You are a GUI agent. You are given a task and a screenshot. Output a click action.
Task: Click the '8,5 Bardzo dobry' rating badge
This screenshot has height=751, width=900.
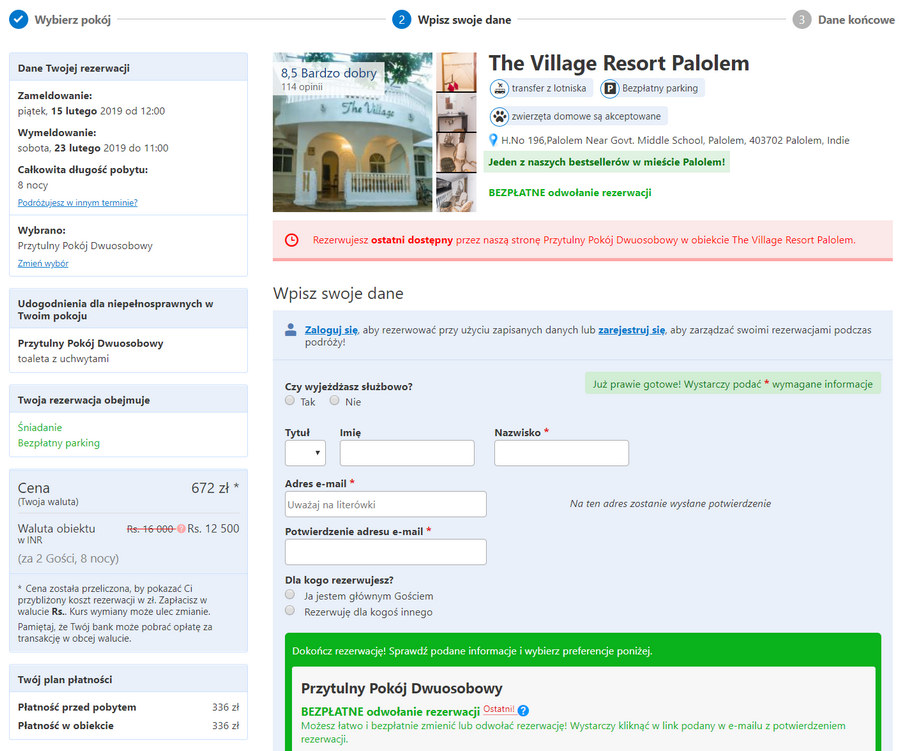point(329,73)
